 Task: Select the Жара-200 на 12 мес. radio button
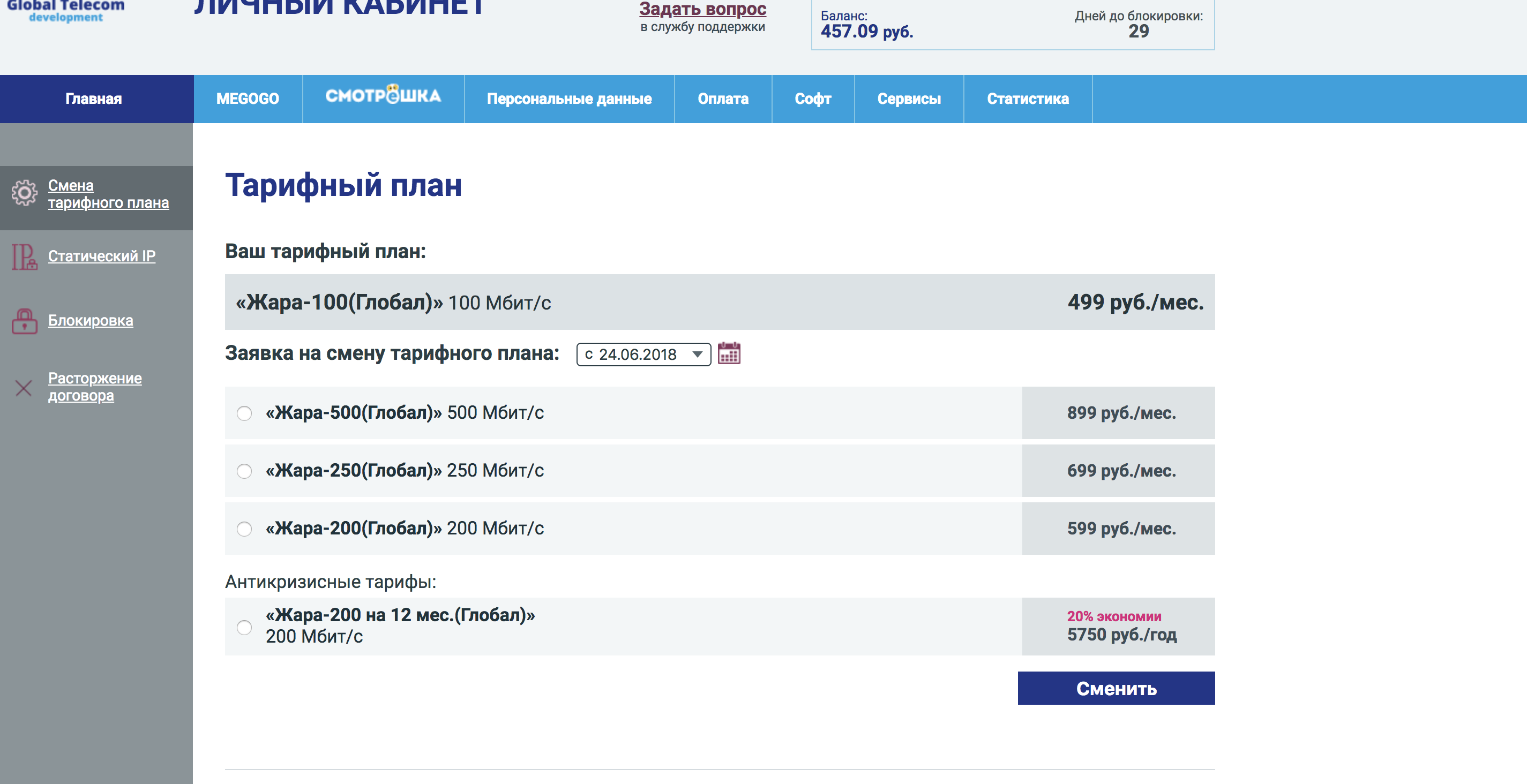coord(244,627)
